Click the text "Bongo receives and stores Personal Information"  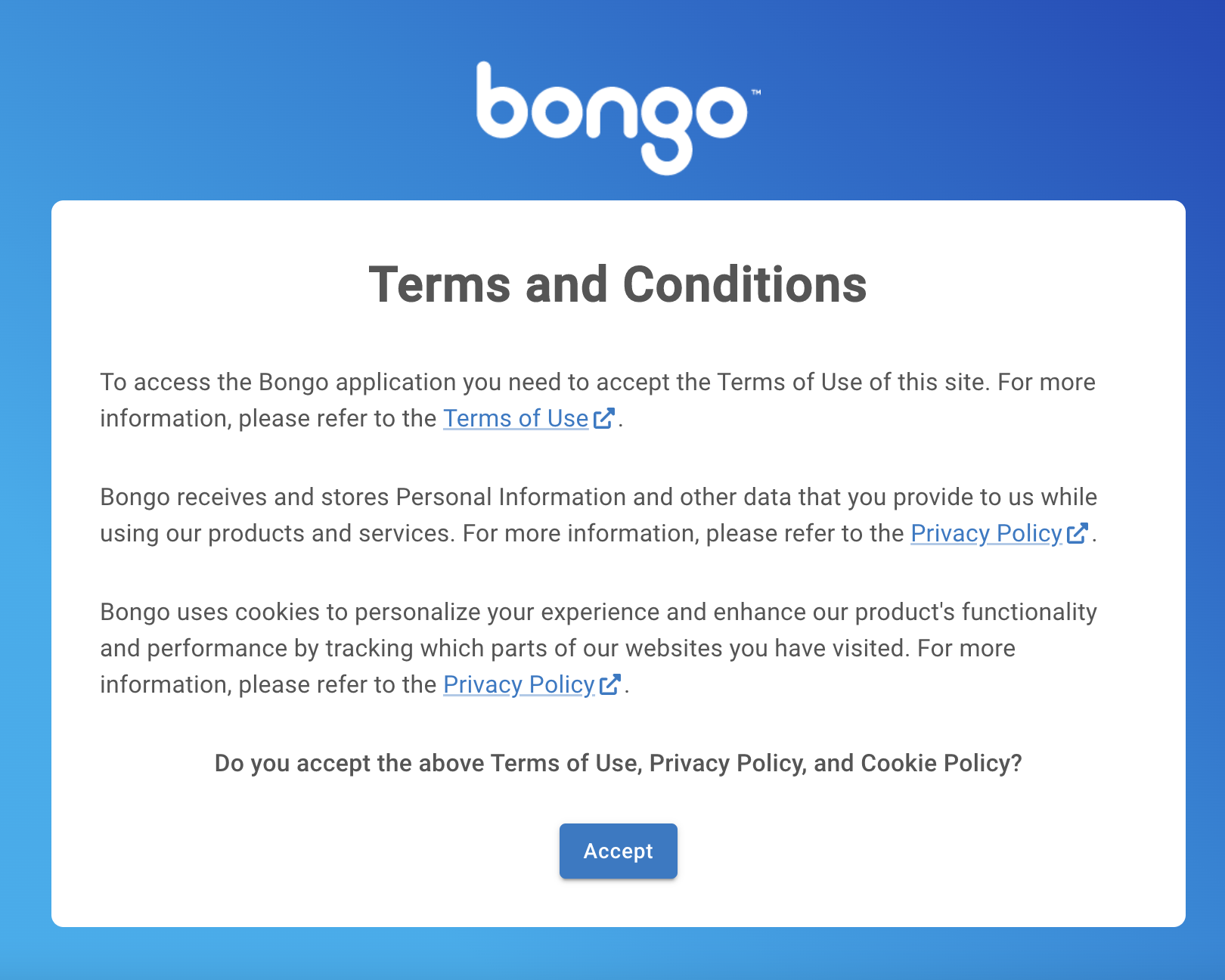click(x=296, y=497)
